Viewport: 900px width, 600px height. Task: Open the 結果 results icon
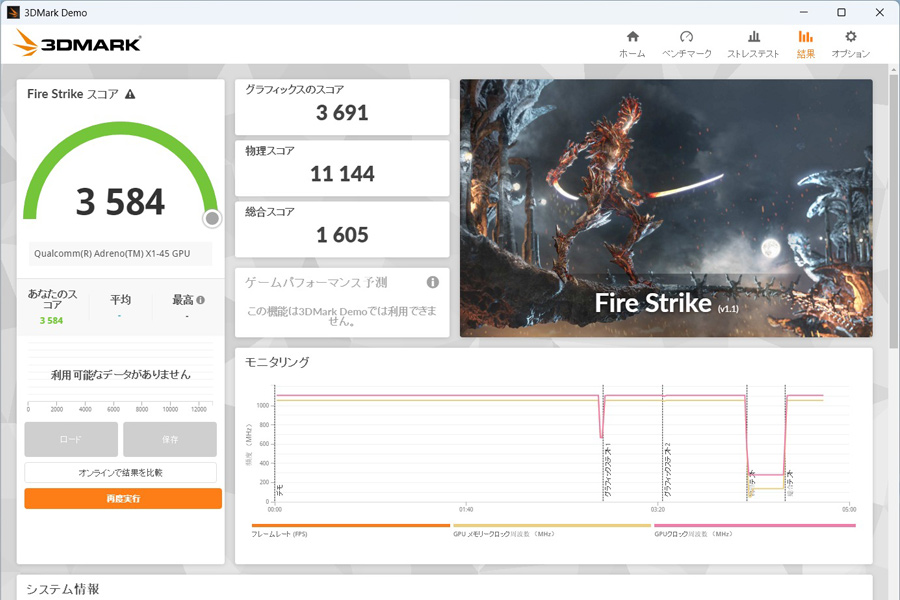pos(805,37)
